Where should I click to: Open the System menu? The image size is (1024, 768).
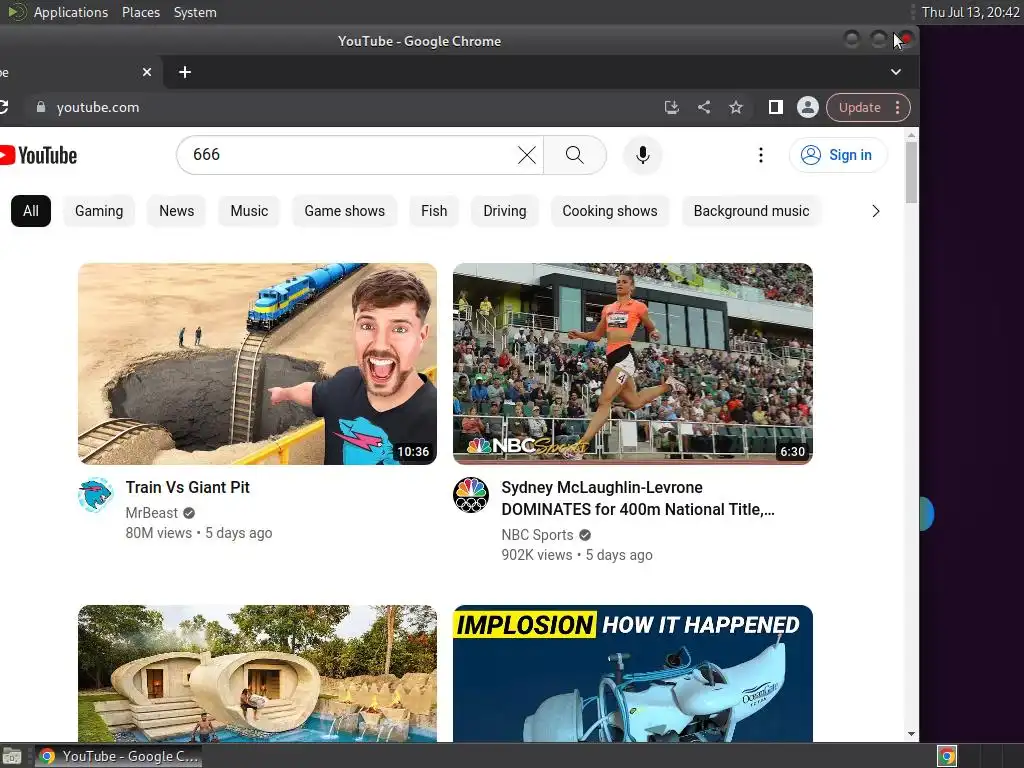tap(195, 12)
